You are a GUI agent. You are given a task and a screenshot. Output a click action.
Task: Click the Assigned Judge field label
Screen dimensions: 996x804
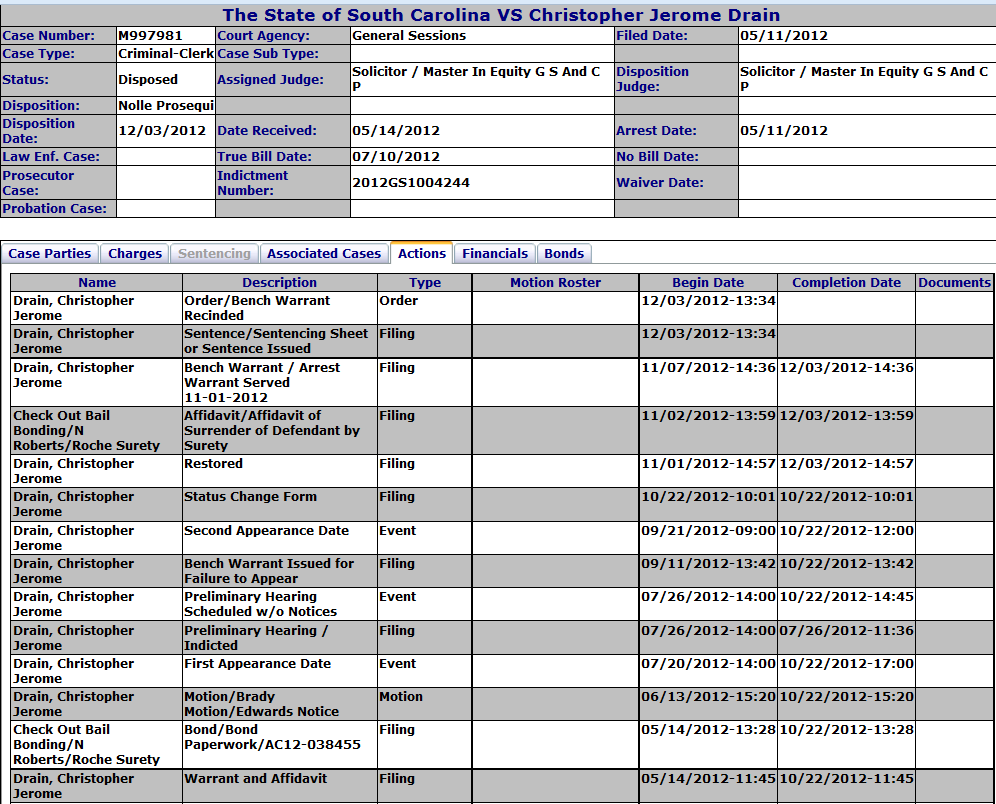[270, 79]
